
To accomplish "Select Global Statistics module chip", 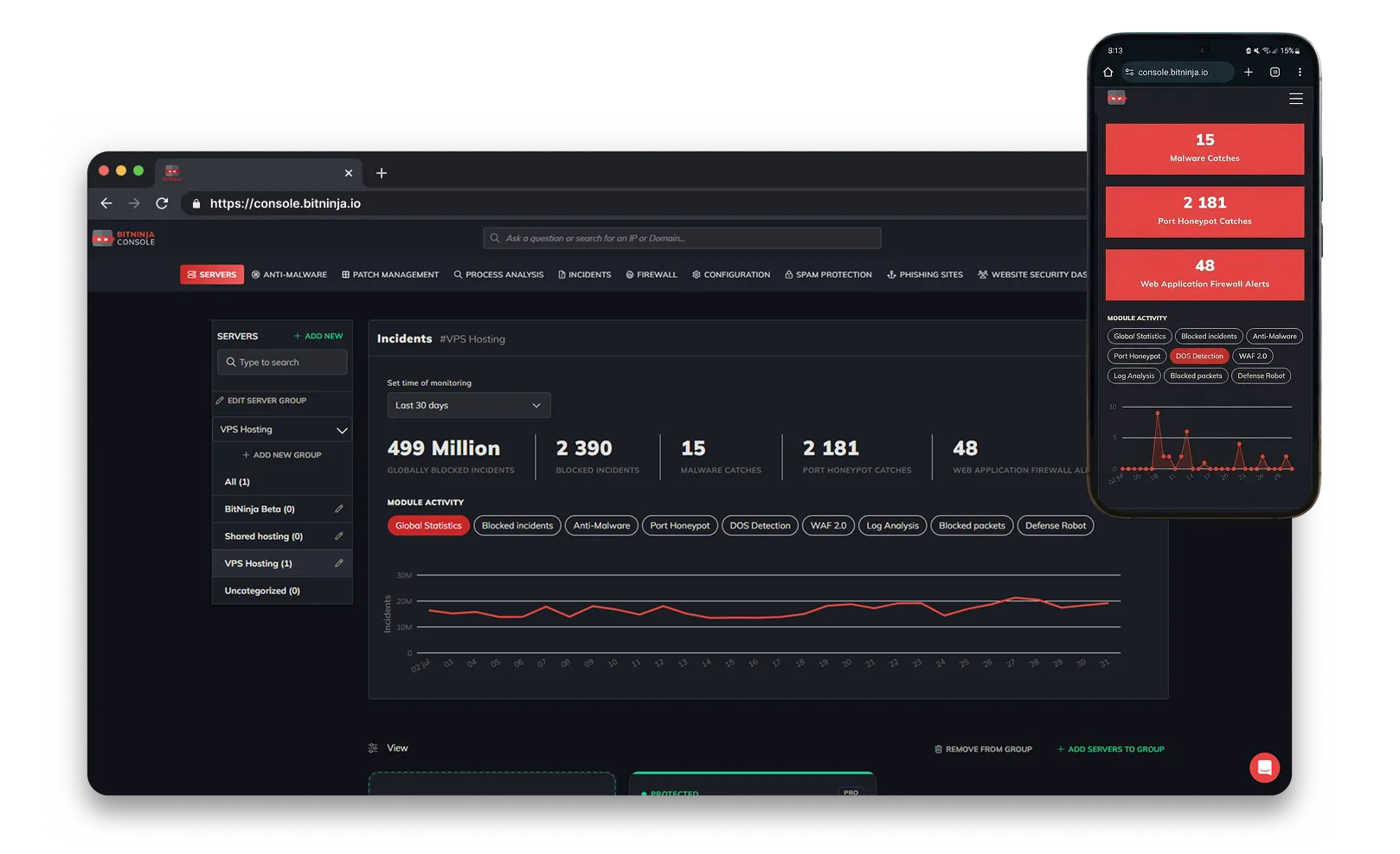I will coord(428,525).
